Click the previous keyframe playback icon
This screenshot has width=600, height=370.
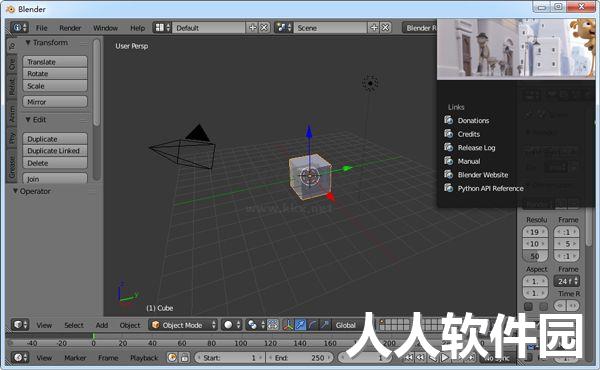(x=421, y=358)
